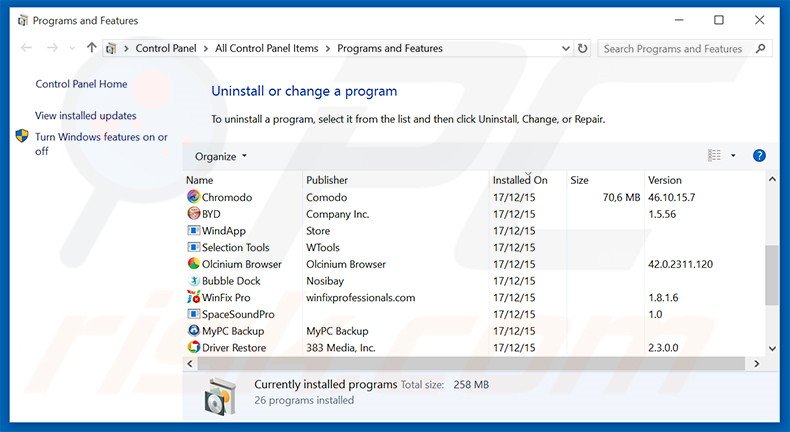
Task: Click the title bar Programs and Features icon
Action: [22, 21]
